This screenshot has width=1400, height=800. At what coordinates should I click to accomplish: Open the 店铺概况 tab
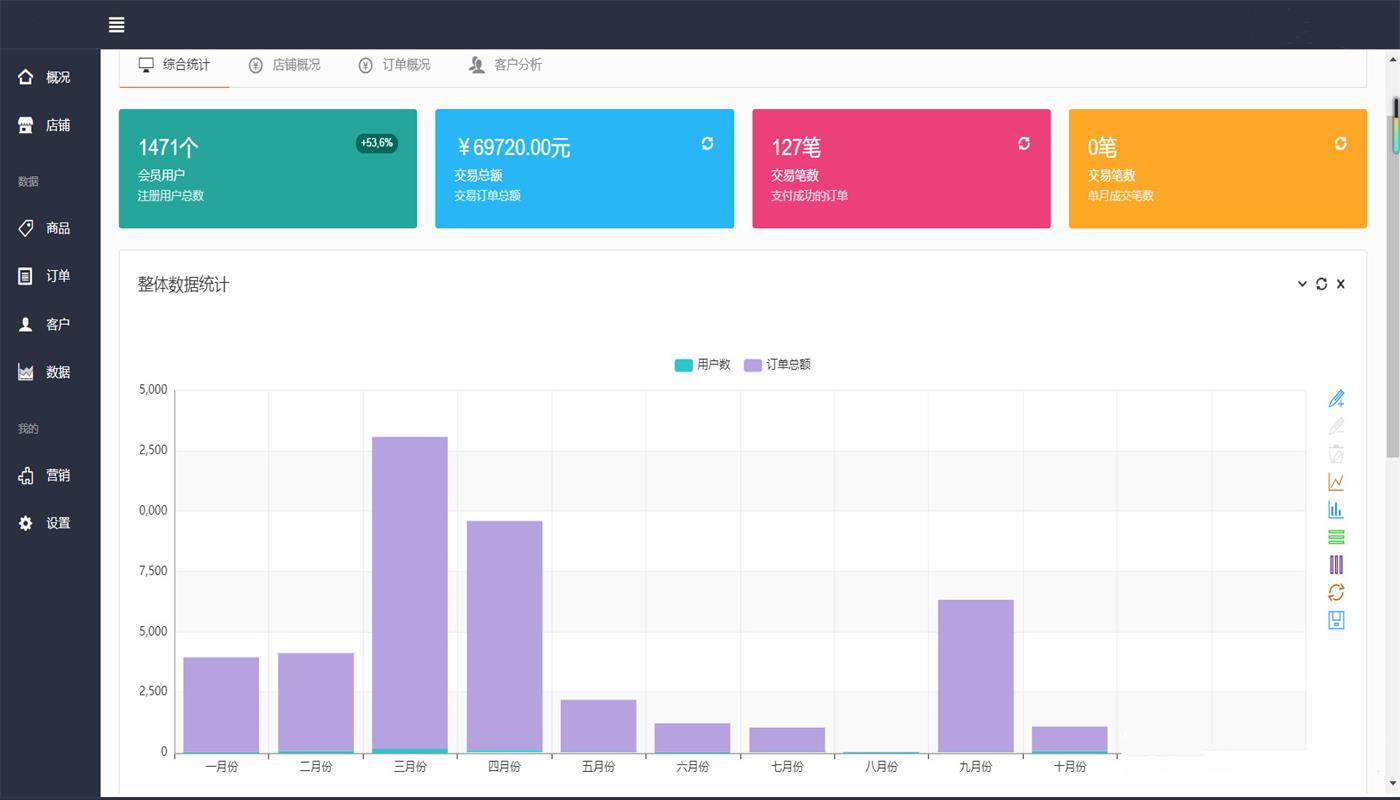[x=285, y=65]
